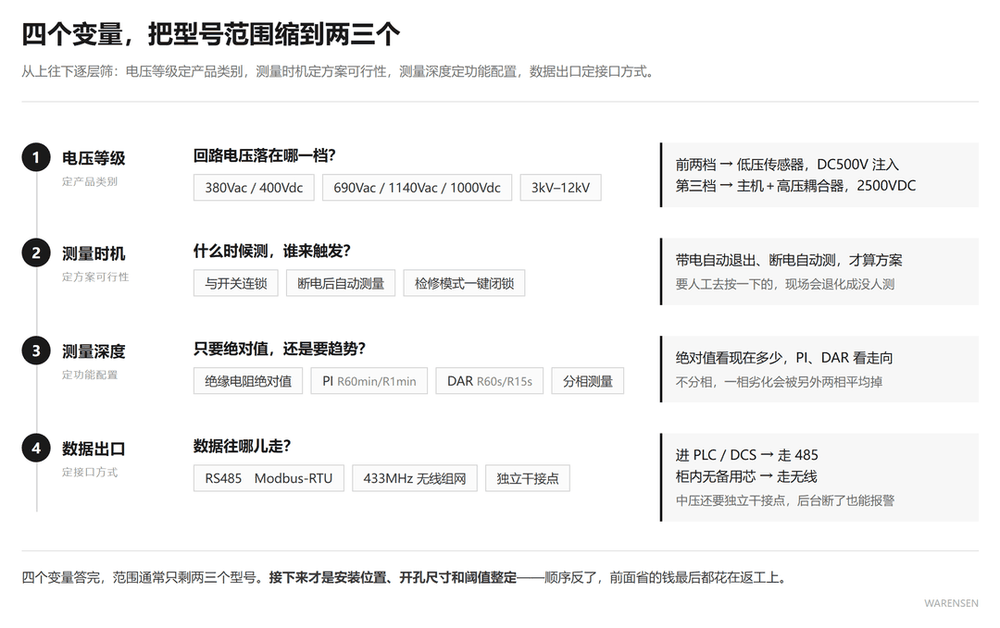
Task: Click the step 2 number circle
Action: coord(36,253)
